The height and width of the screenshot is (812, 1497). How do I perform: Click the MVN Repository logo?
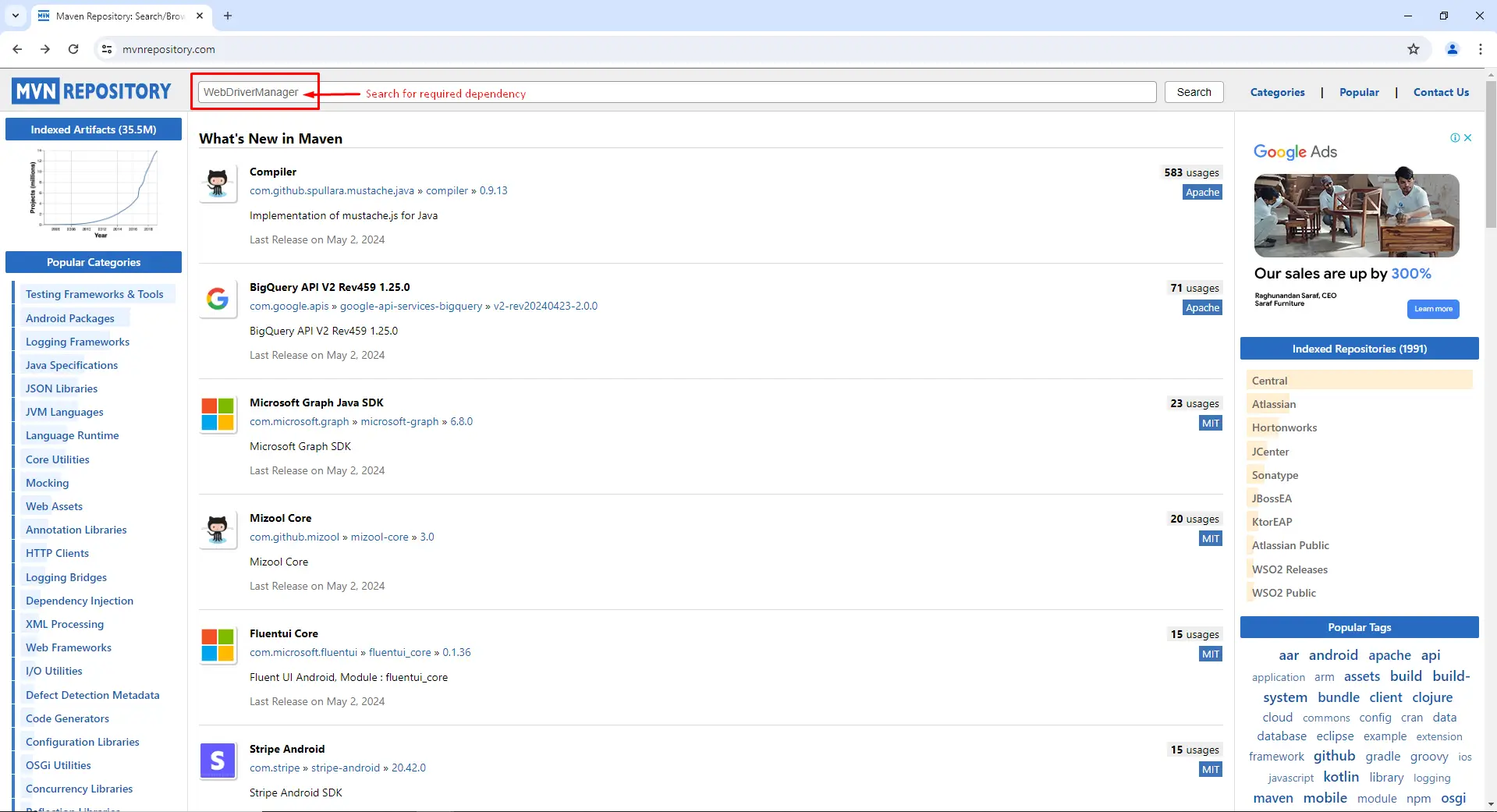tap(91, 90)
